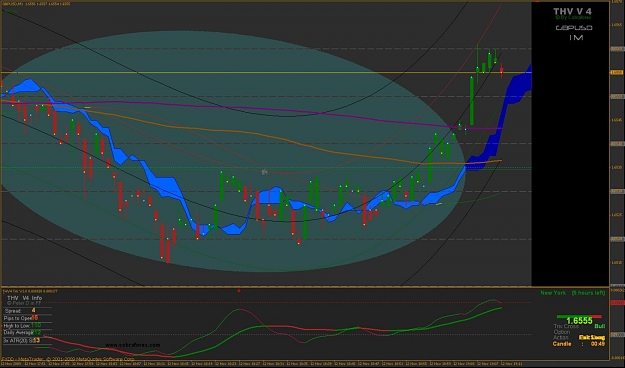Click the GBPUSD,M1 chart header text

pos(36,4)
